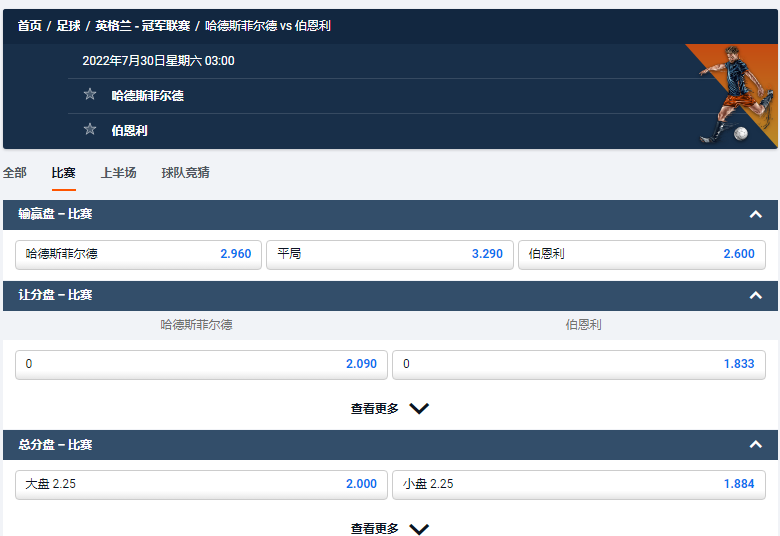Select the 平局 draw odds 3.290
Viewport: 780px width, 536px height.
pos(389,254)
